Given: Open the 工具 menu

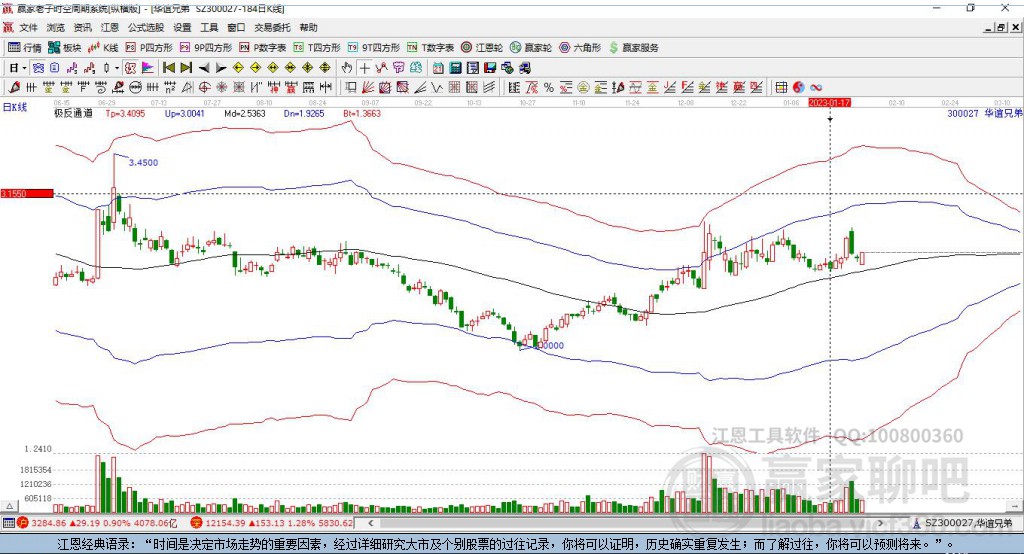Looking at the screenshot, I should point(209,27).
